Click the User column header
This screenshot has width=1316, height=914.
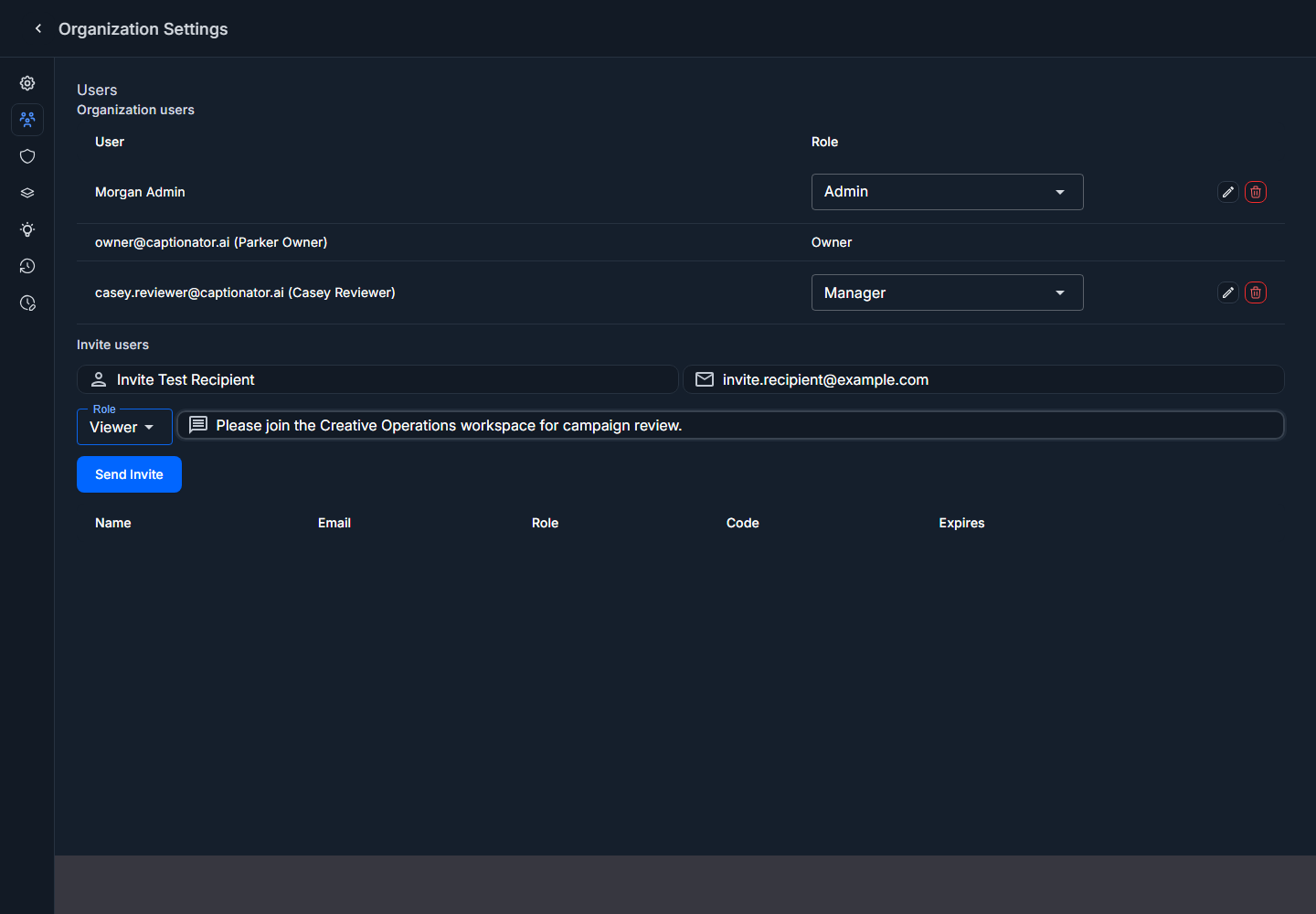[110, 142]
